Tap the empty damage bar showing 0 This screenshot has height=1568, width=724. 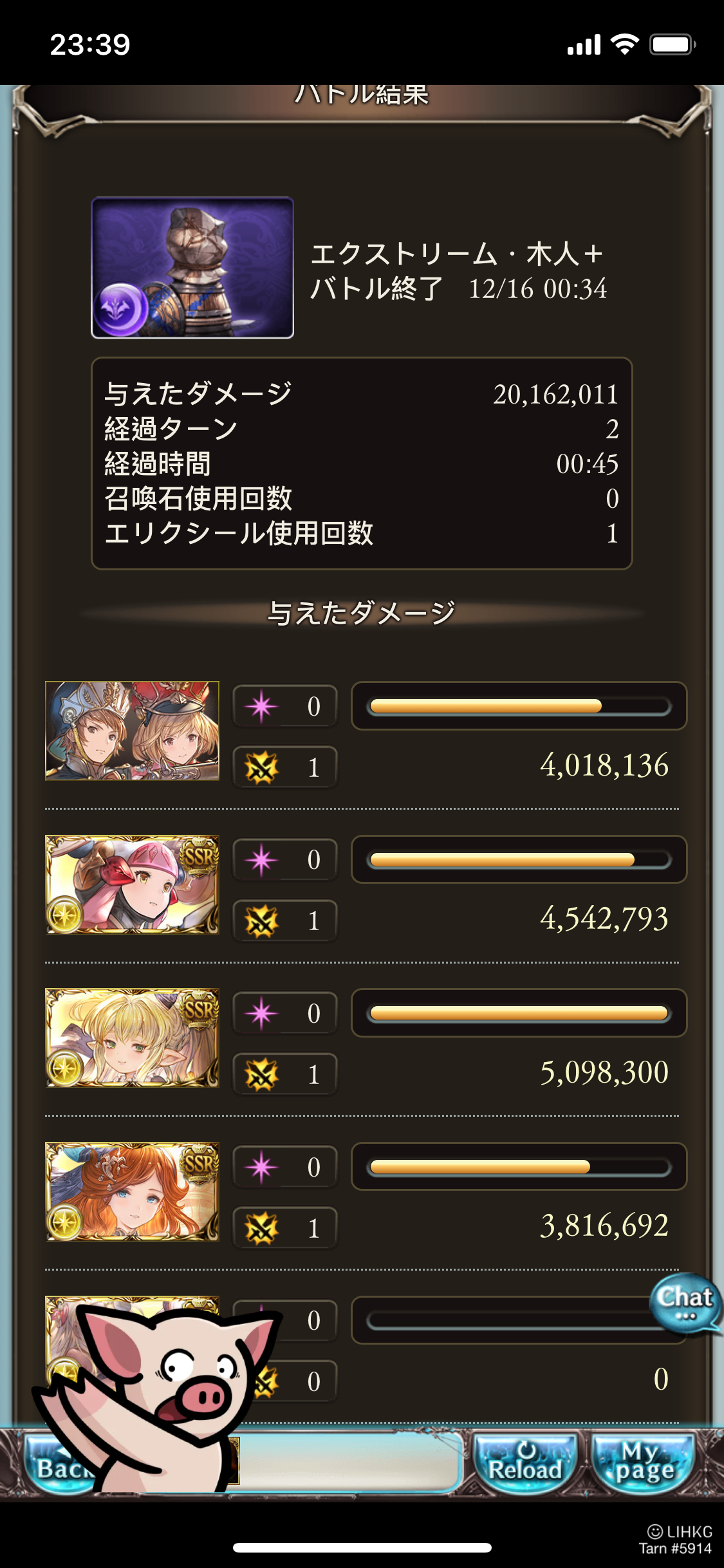click(519, 1321)
